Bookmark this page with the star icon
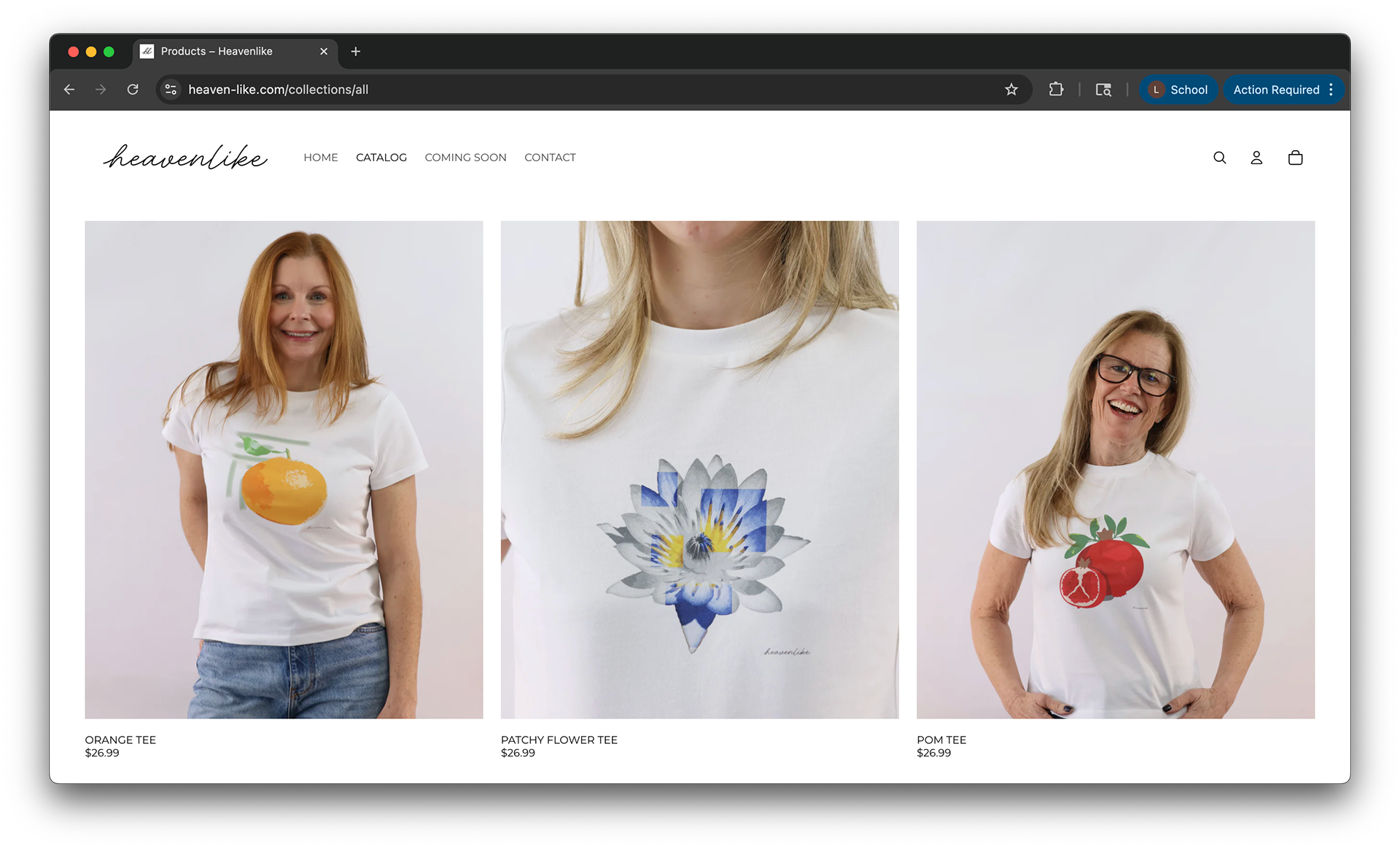Image resolution: width=1400 pixels, height=849 pixels. (x=1011, y=90)
